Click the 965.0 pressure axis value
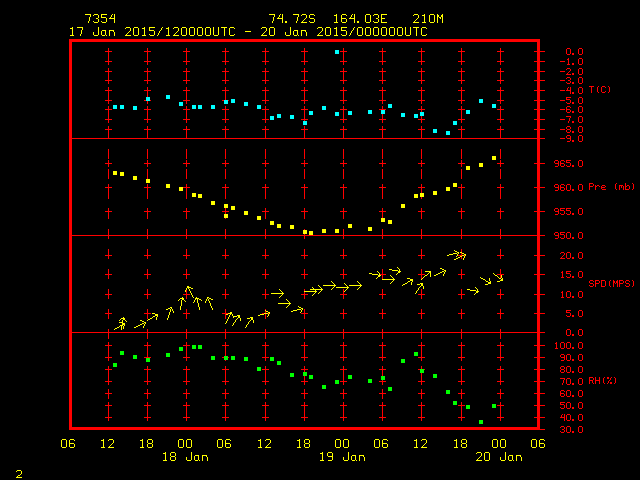This screenshot has height=480, width=640. coord(569,164)
